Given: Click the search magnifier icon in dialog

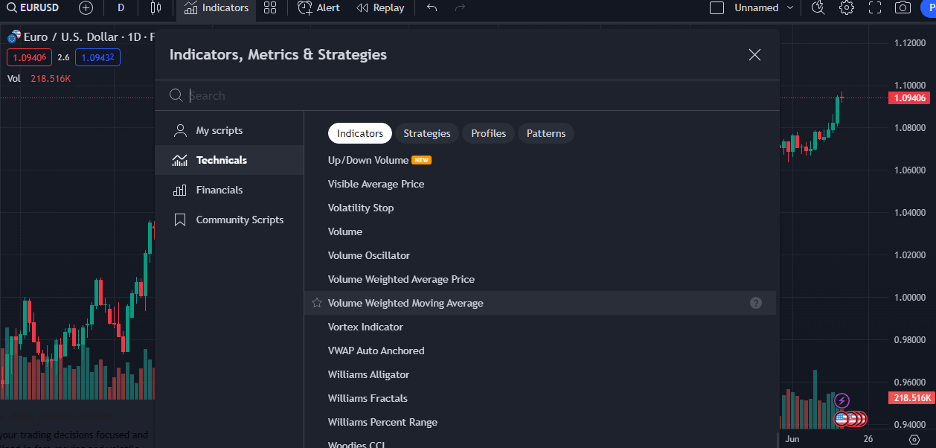Looking at the screenshot, I should pyautogui.click(x=176, y=96).
